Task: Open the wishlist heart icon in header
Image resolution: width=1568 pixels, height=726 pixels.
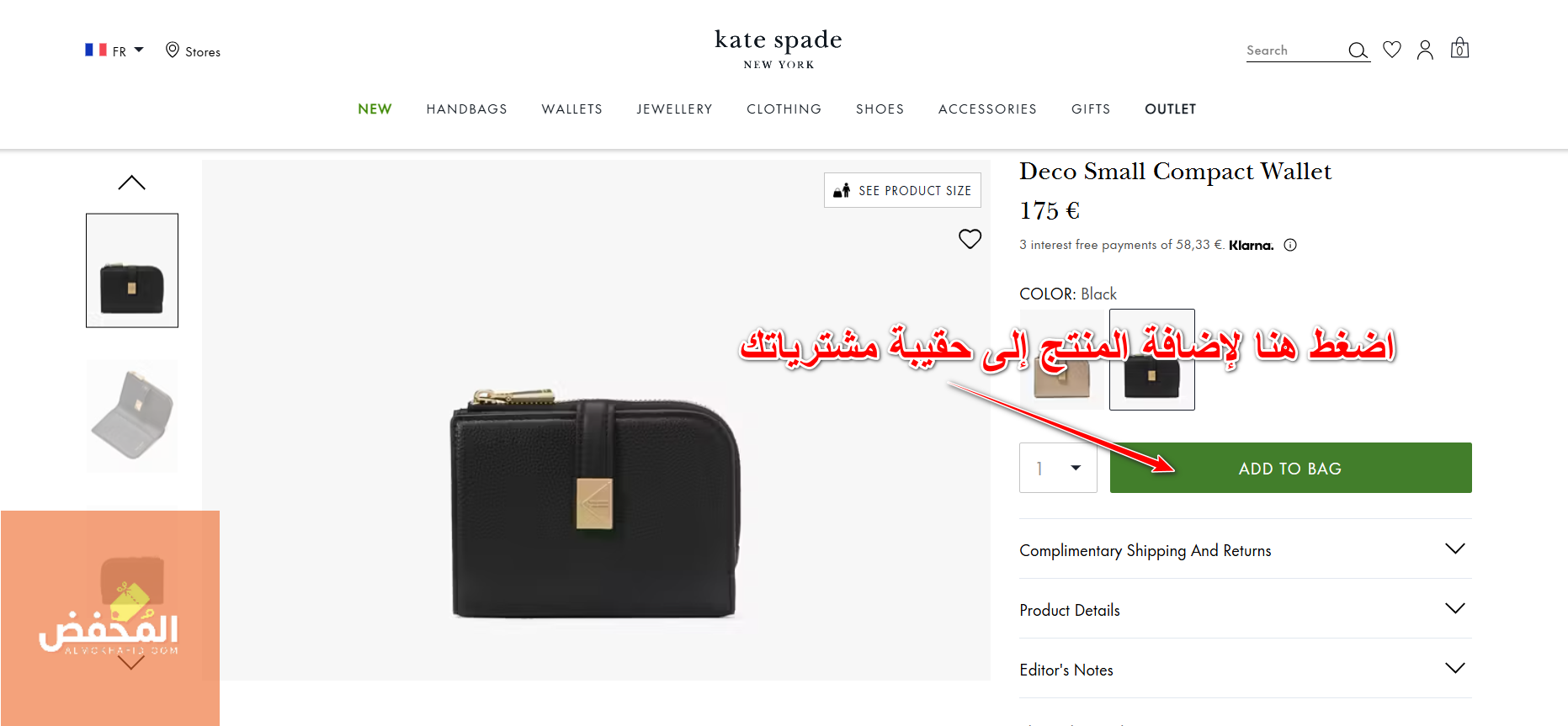Action: click(1392, 50)
